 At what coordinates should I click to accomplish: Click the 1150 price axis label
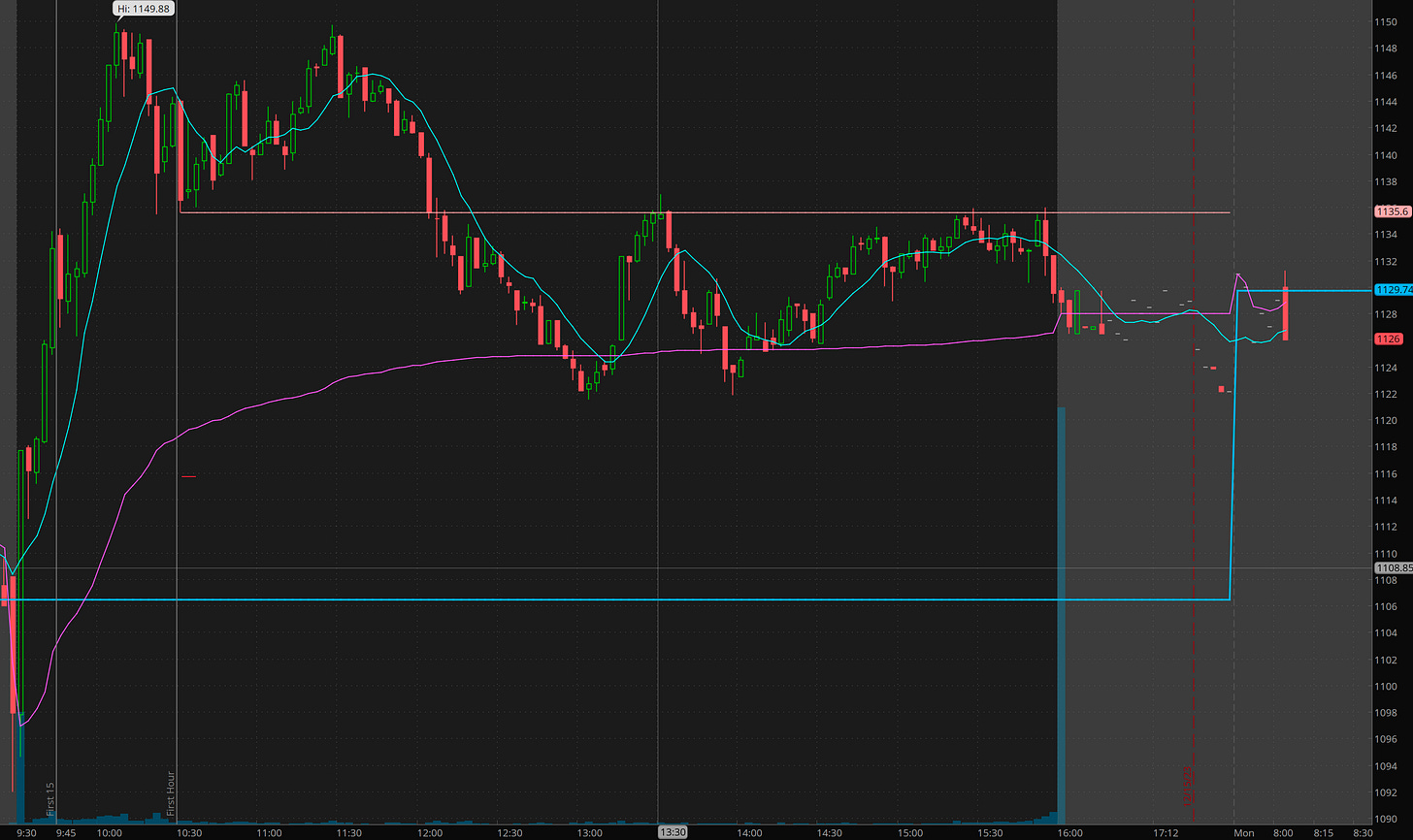point(1385,22)
